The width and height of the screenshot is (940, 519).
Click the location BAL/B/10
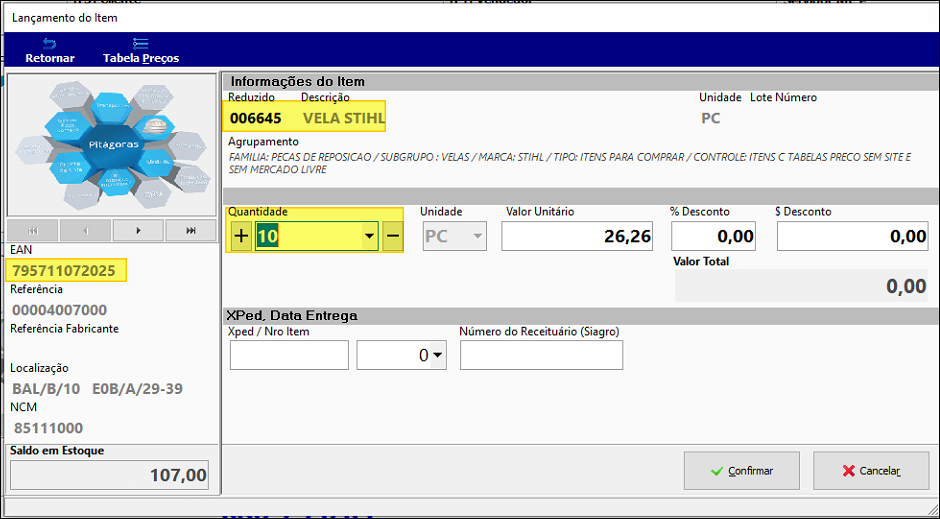coord(46,389)
